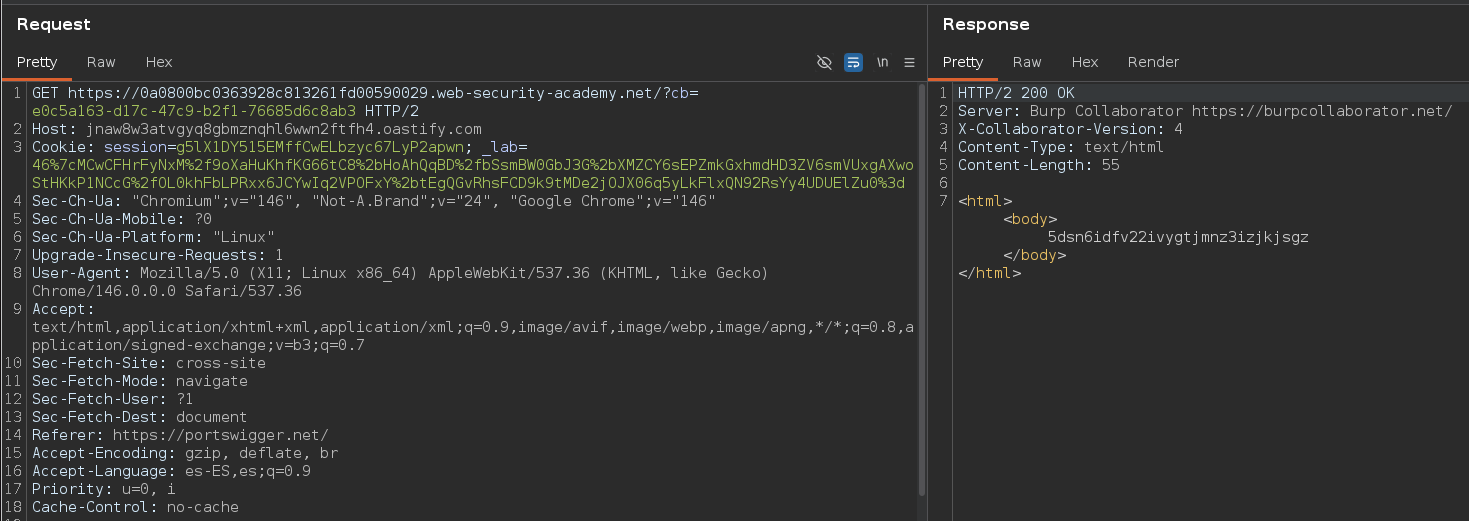Toggle the \n non-printable characters display
Viewport: 1469px width, 521px height.
pyautogui.click(x=882, y=62)
